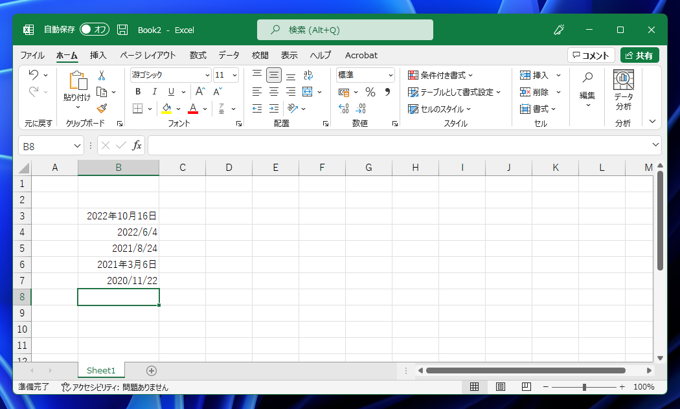Click the zoom slider in status bar
680x409 pixels.
(584, 387)
